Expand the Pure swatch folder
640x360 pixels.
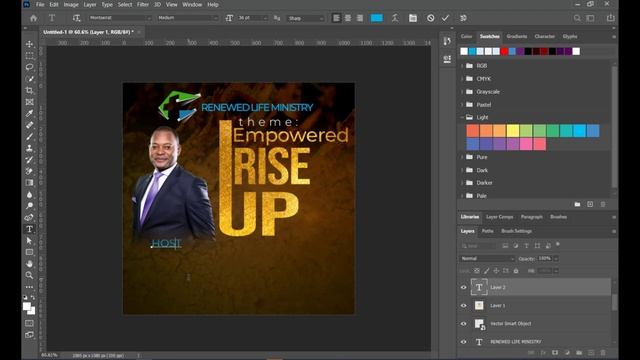point(462,157)
